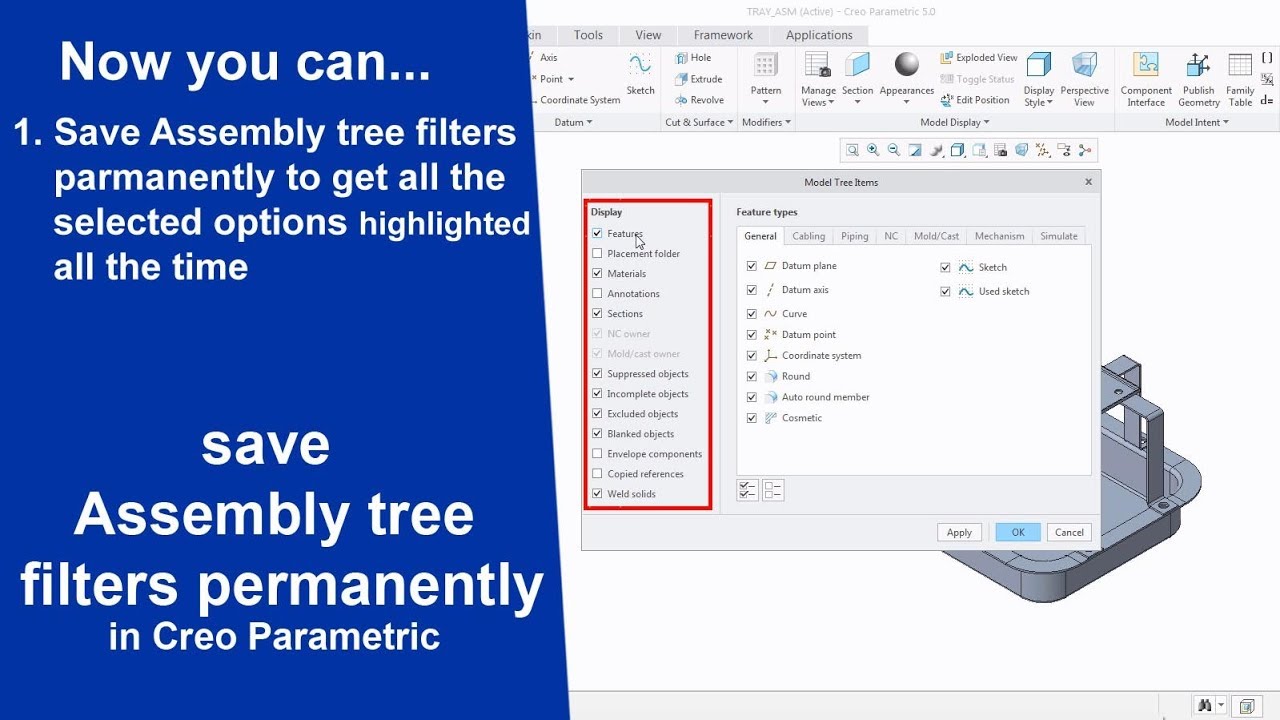
Task: Check the Placement folder checkbox
Action: tap(597, 254)
